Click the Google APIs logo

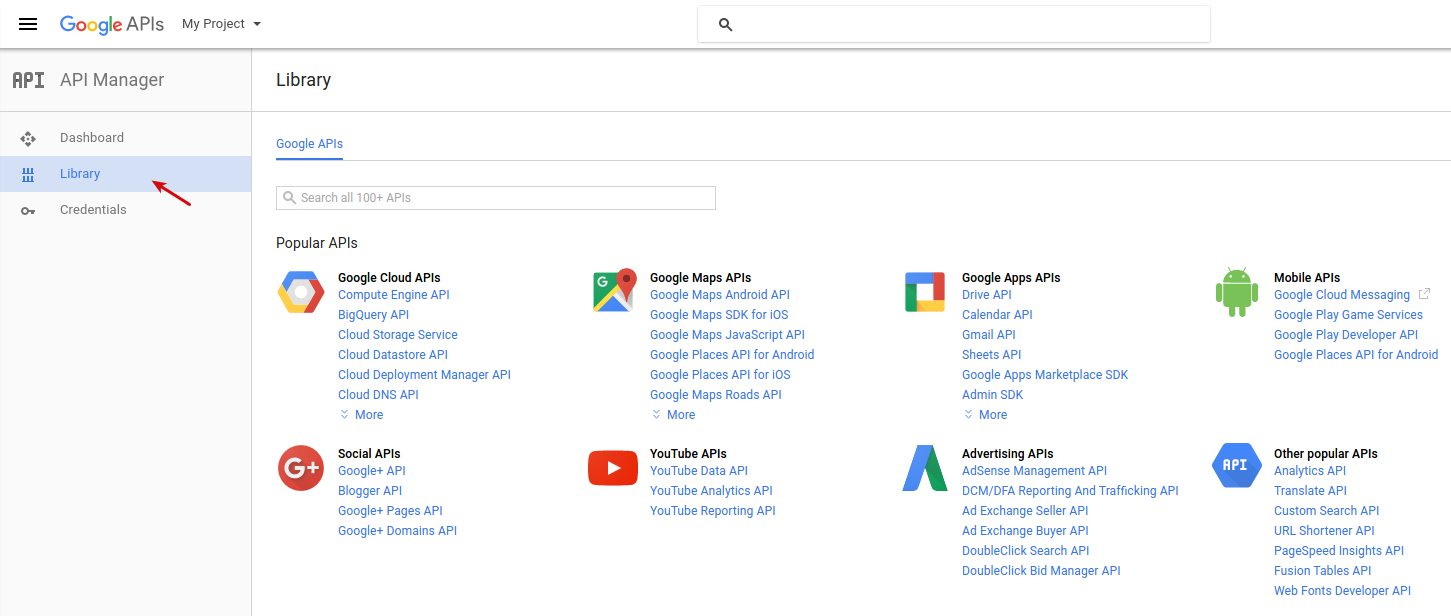coord(112,24)
